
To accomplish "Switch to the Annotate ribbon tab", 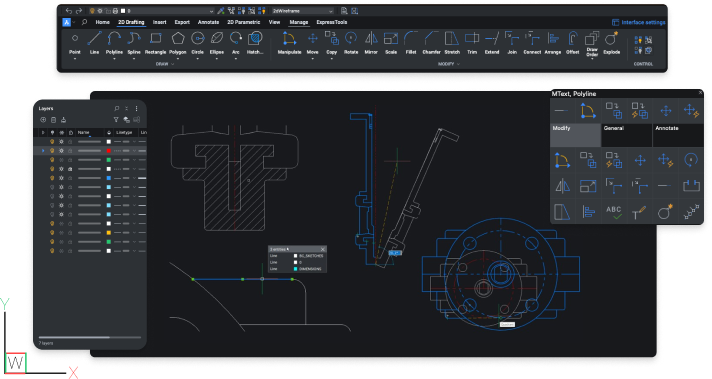I will click(208, 22).
